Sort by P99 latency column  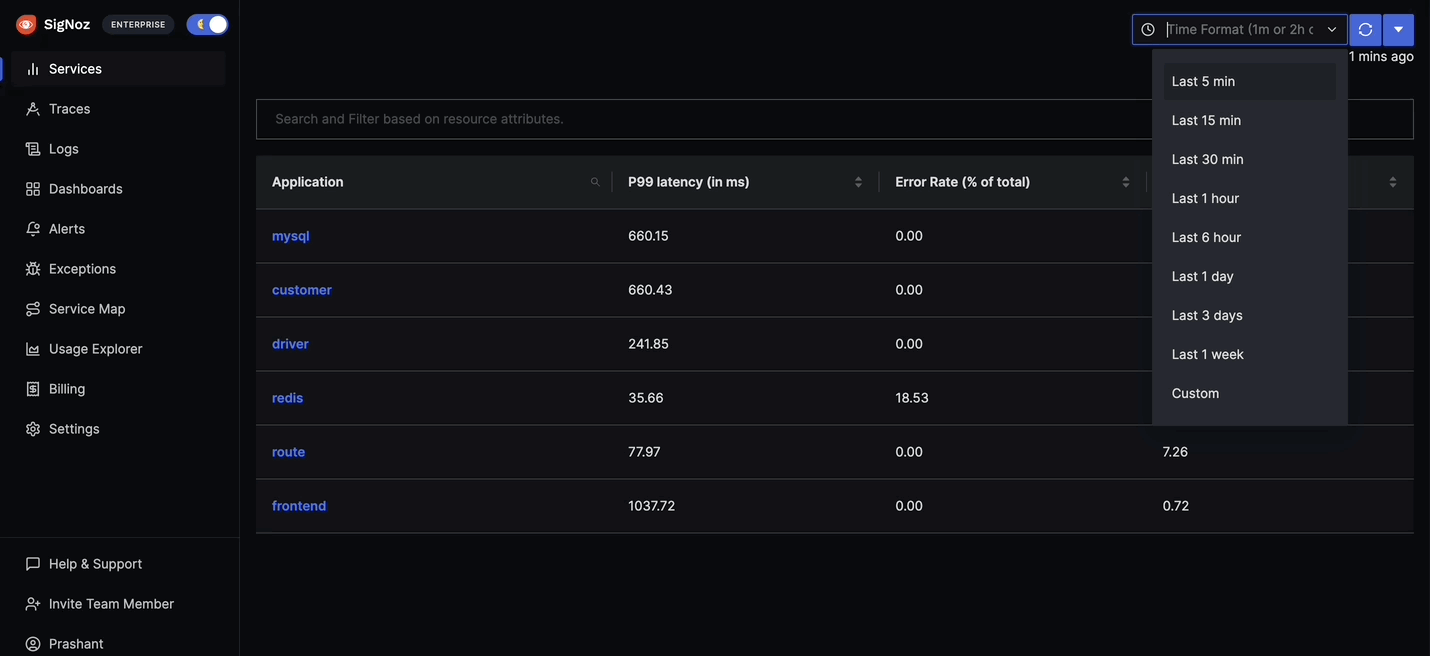(858, 182)
